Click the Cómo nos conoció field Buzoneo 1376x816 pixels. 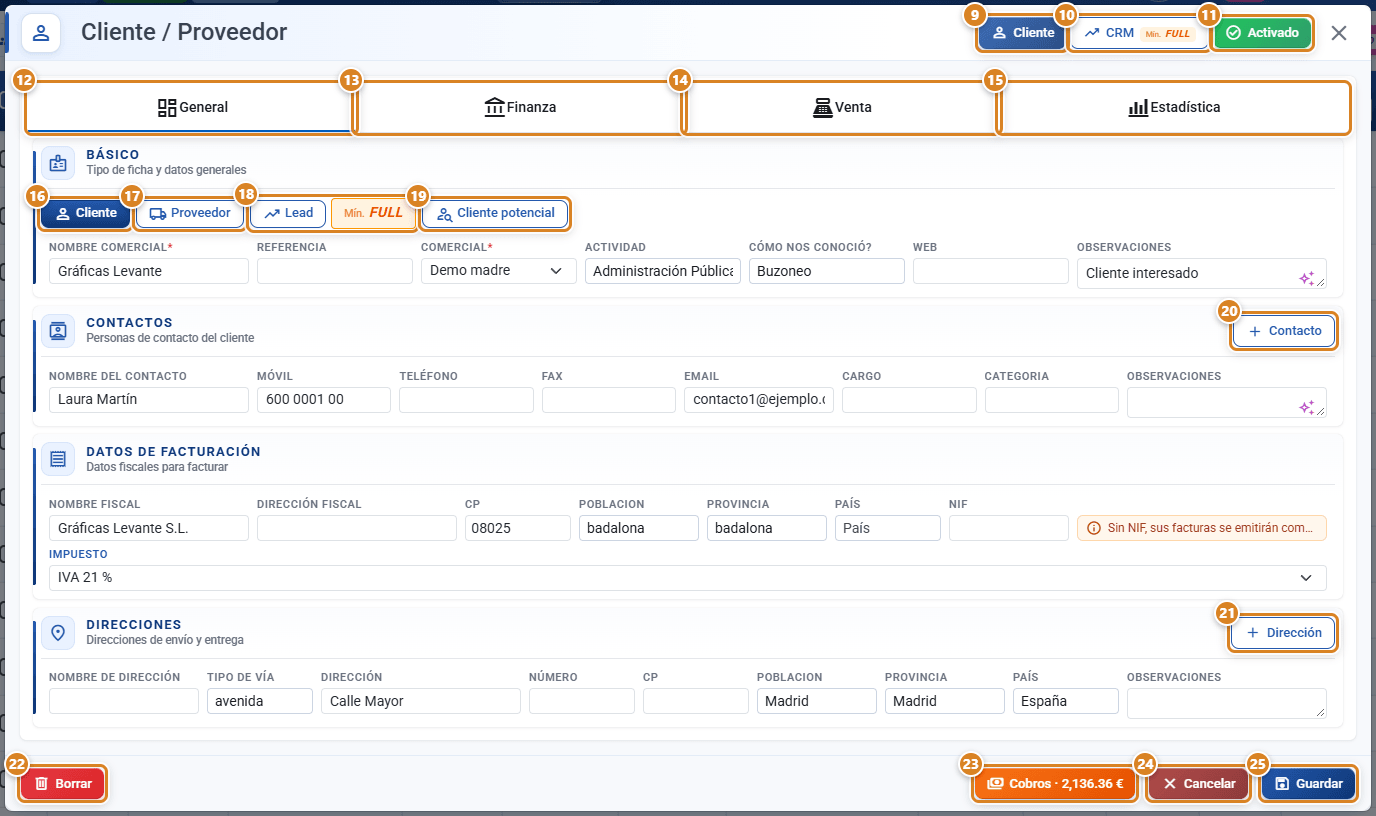827,271
